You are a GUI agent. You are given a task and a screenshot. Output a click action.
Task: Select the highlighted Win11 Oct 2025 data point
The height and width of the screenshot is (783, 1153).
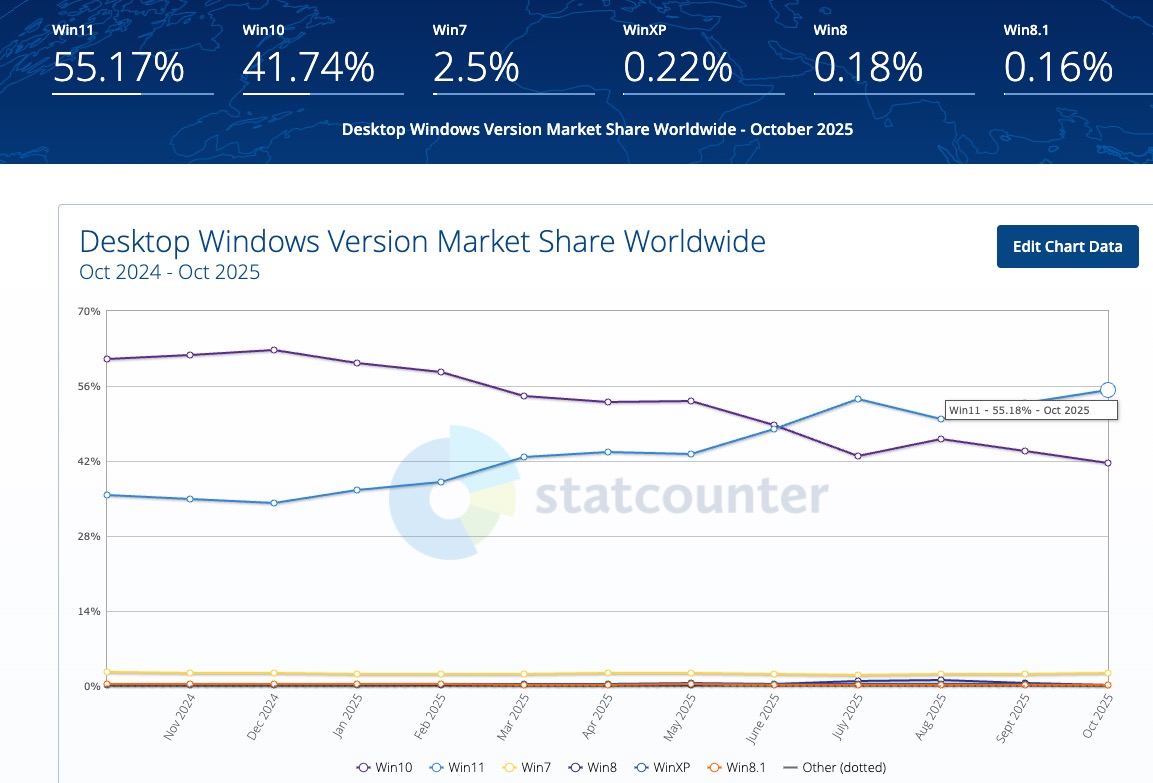[x=1108, y=390]
